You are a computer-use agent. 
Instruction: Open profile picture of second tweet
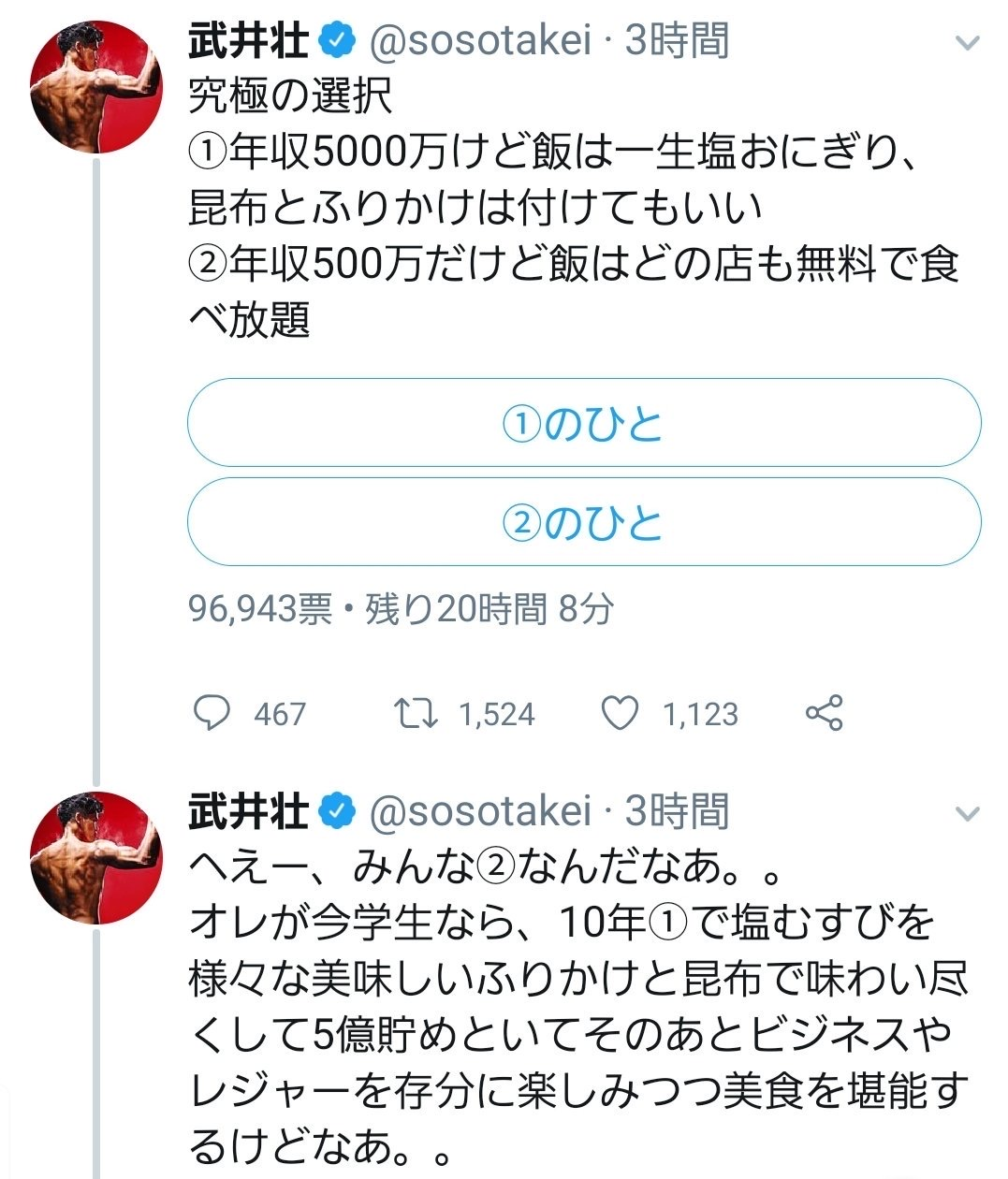pos(91,858)
